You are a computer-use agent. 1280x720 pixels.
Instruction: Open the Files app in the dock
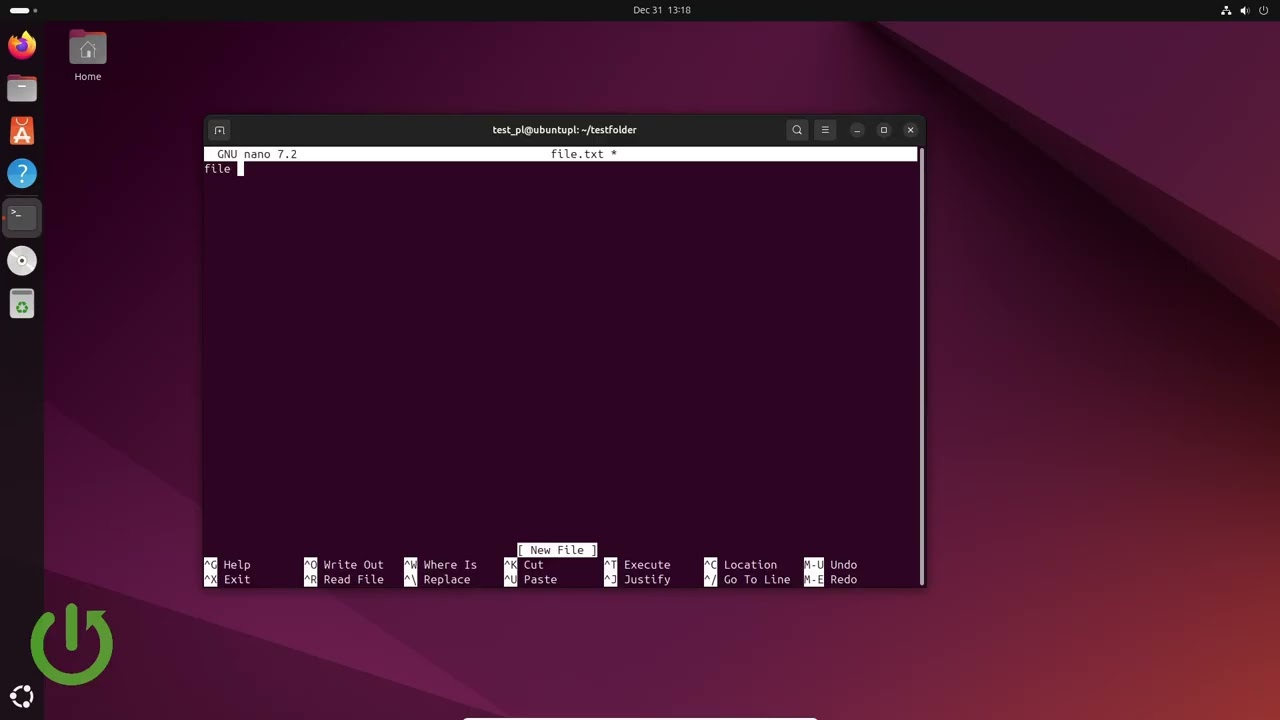coord(22,88)
